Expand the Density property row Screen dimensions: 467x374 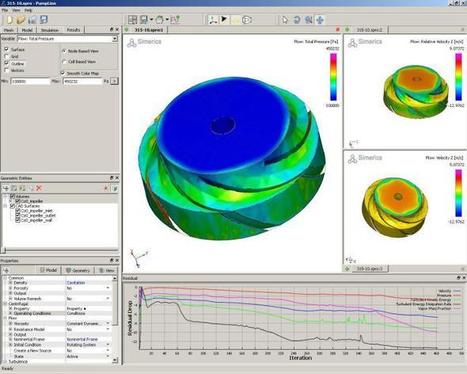click(x=10, y=283)
